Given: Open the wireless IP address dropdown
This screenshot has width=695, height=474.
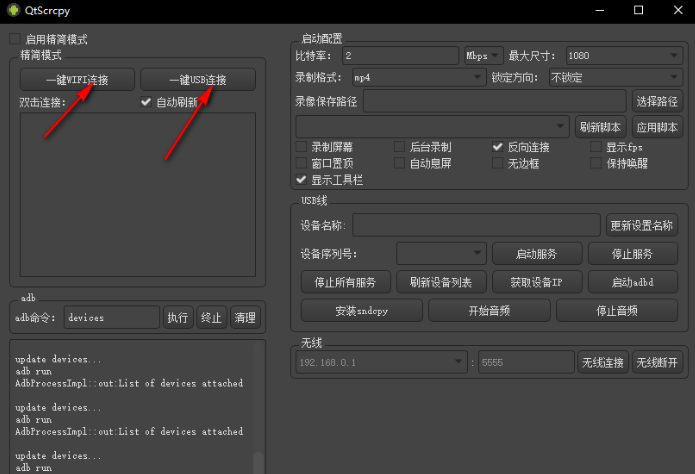Looking at the screenshot, I should pos(381,363).
